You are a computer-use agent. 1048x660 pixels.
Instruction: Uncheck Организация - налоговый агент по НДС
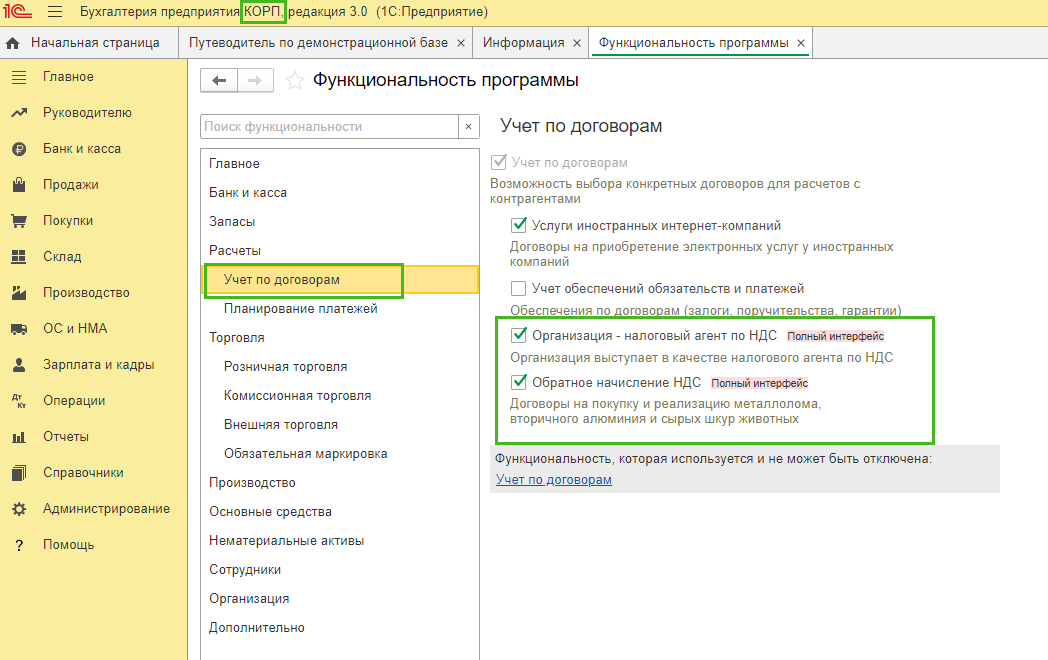(519, 335)
